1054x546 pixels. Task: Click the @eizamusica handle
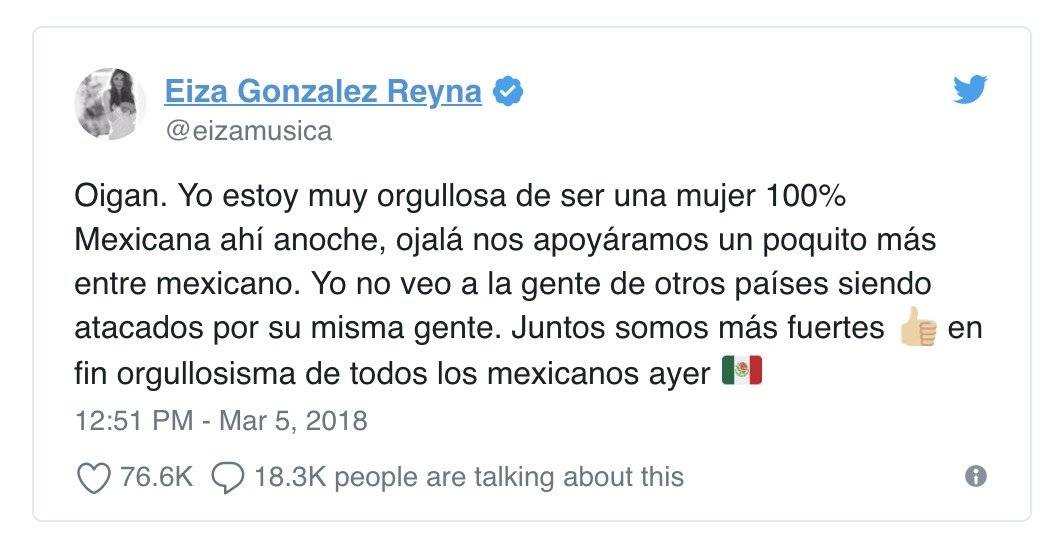[249, 130]
